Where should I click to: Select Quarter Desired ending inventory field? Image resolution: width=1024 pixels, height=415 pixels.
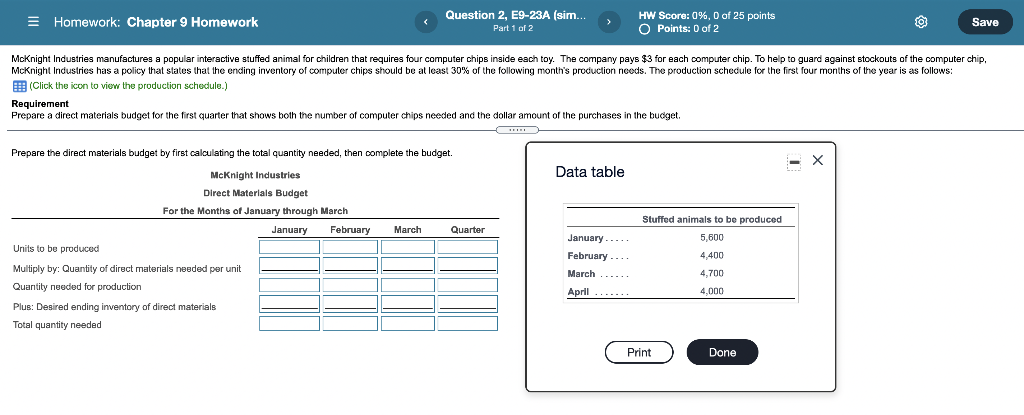[x=468, y=303]
